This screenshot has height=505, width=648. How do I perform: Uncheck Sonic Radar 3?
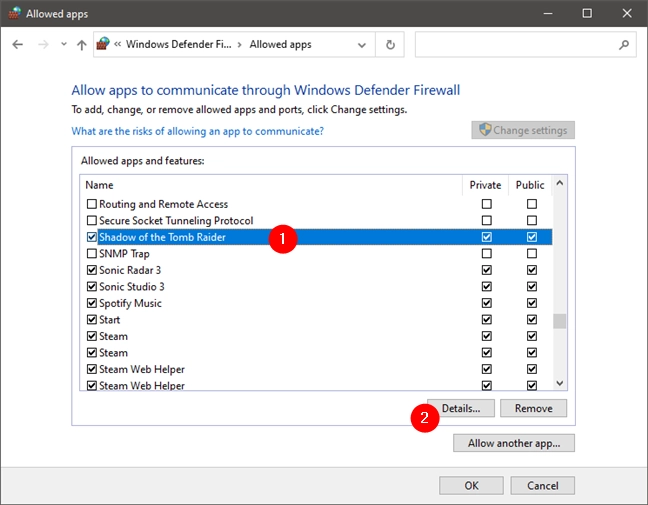click(x=92, y=270)
